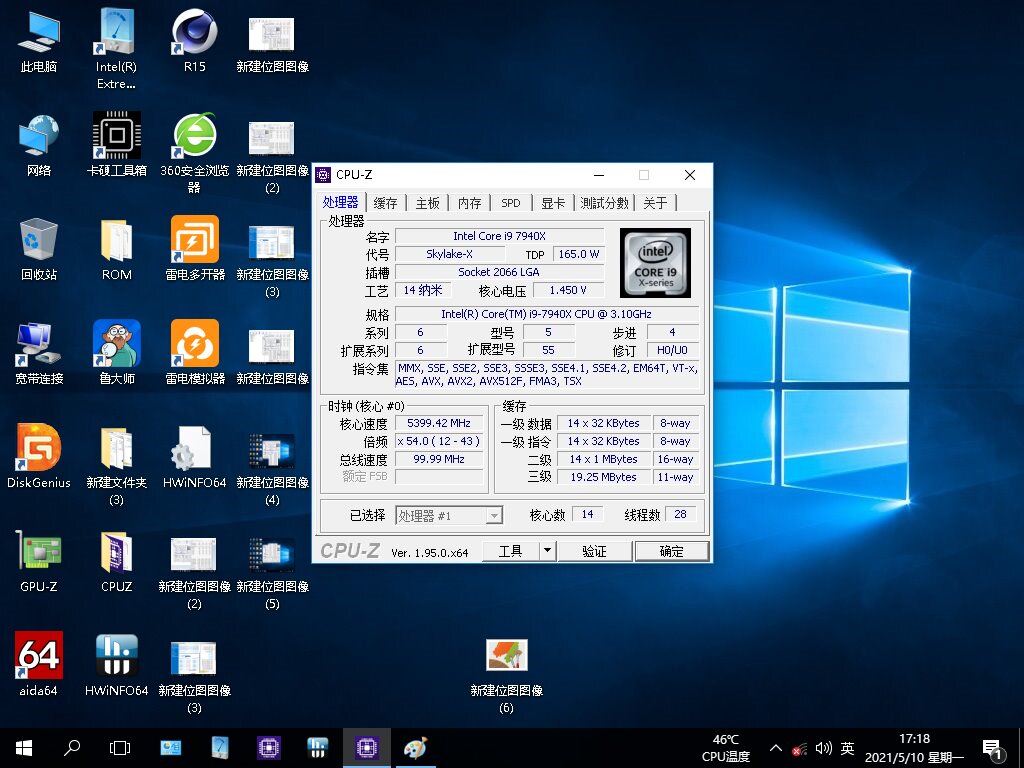The height and width of the screenshot is (768, 1024).
Task: Show hidden tray icons chevron
Action: (x=775, y=748)
